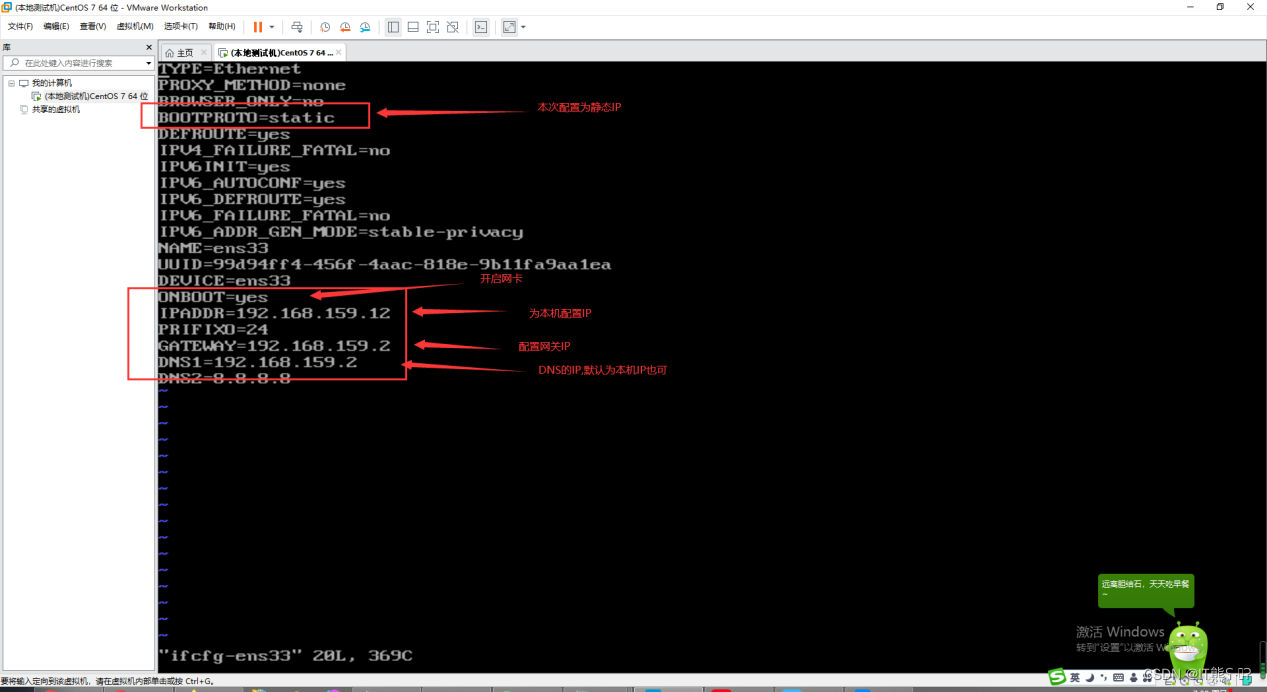The image size is (1267, 692).
Task: Click the status bar input redirect hint
Action: (107, 681)
